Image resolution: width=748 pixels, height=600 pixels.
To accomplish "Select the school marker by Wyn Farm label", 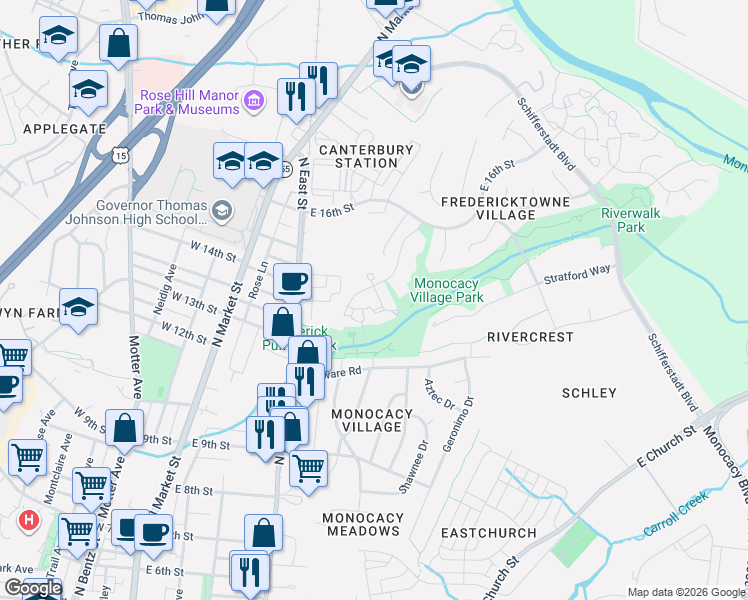I will point(78,309).
